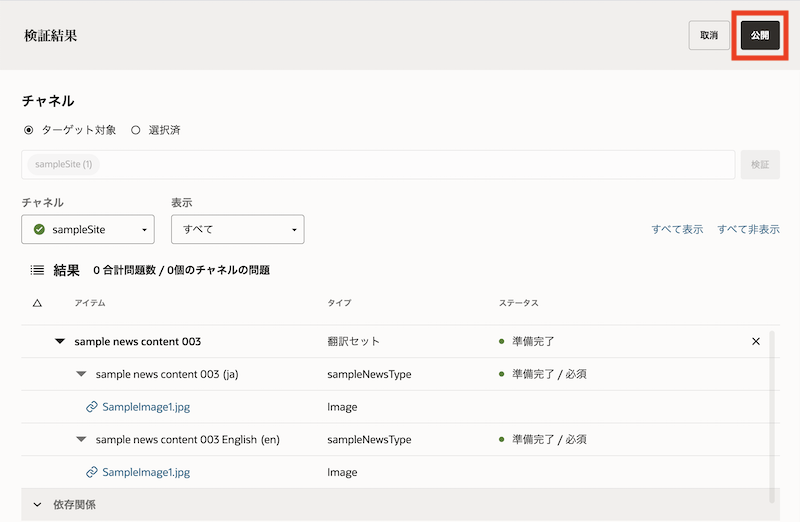This screenshot has height=522, width=800.
Task: Click the results list icon beside 結果
Action: (37, 270)
